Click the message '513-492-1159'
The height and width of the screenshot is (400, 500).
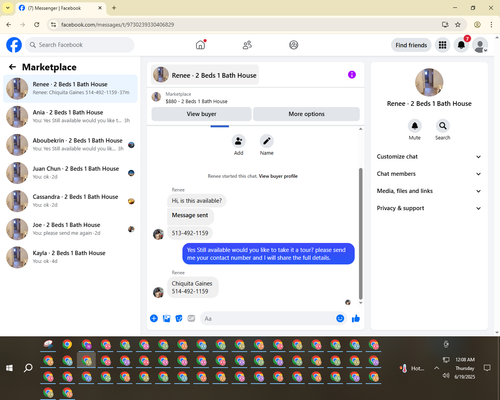(x=190, y=233)
